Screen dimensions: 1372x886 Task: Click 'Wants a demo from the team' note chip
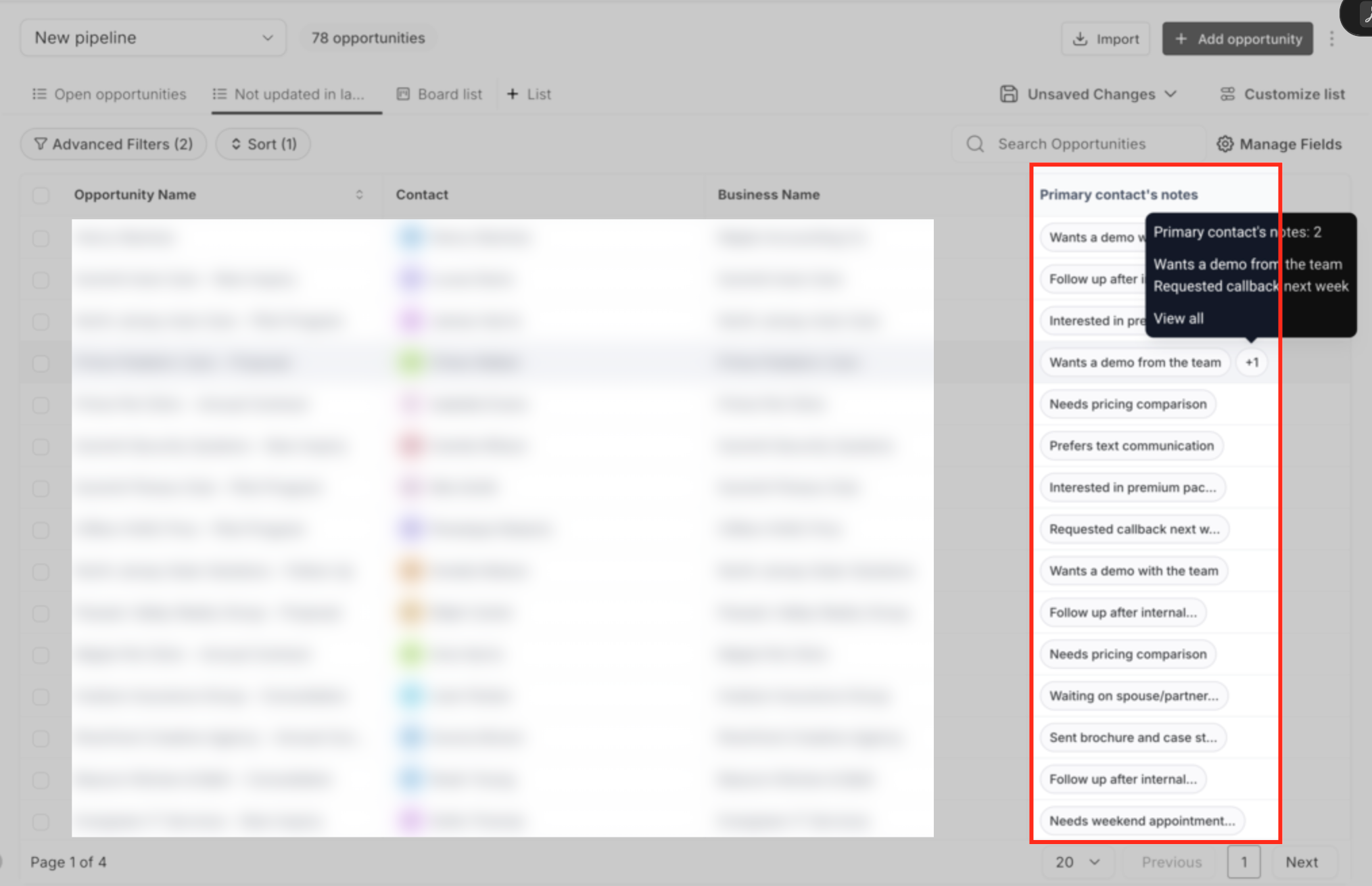(1135, 363)
